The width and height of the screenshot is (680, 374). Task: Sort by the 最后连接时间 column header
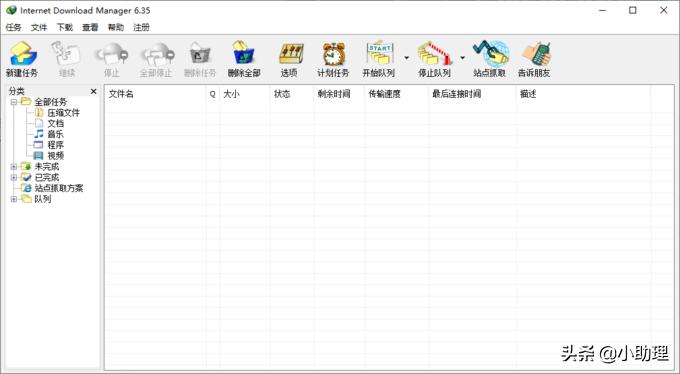click(472, 94)
